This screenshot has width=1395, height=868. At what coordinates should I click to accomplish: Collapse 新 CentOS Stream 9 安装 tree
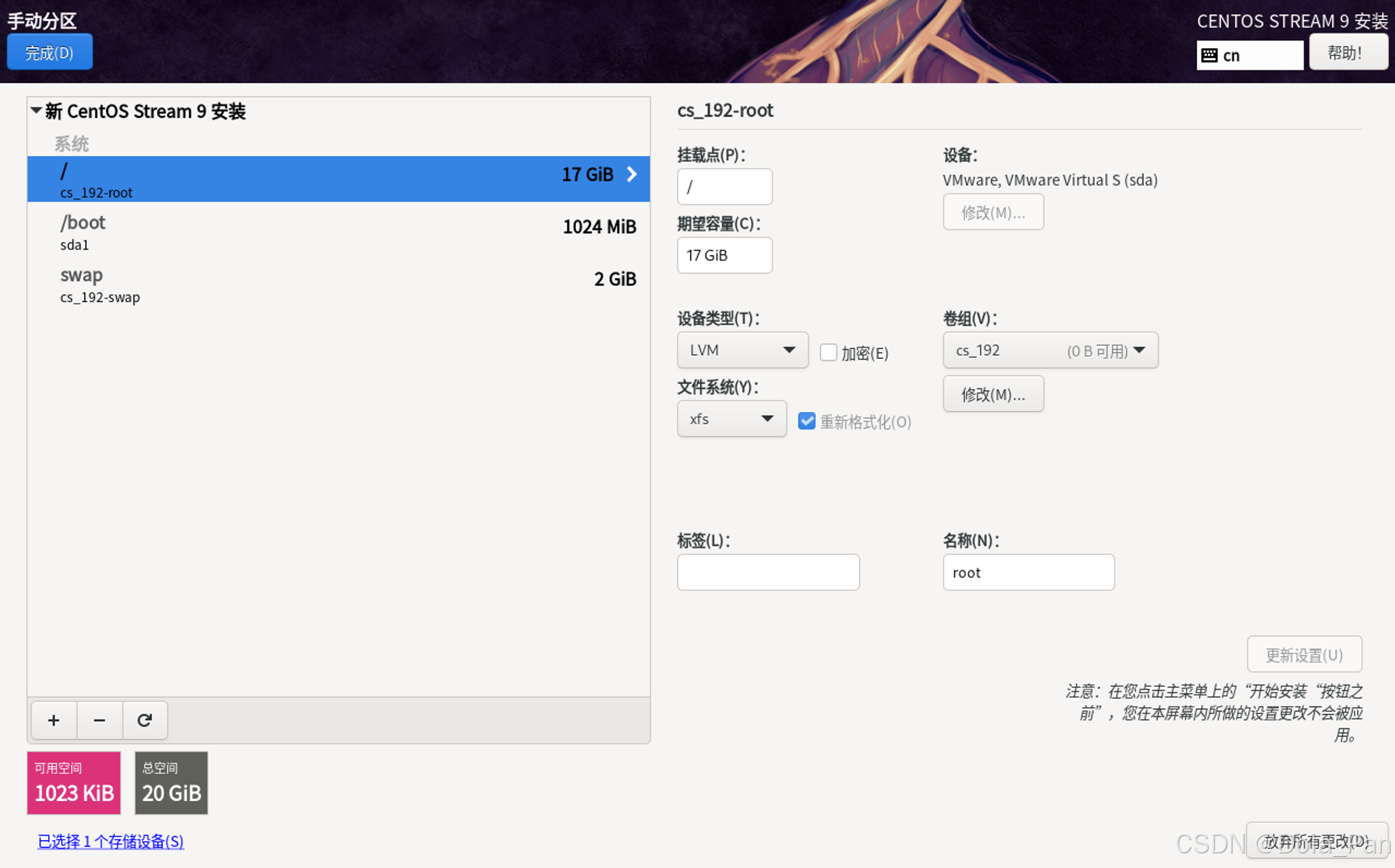[x=36, y=110]
